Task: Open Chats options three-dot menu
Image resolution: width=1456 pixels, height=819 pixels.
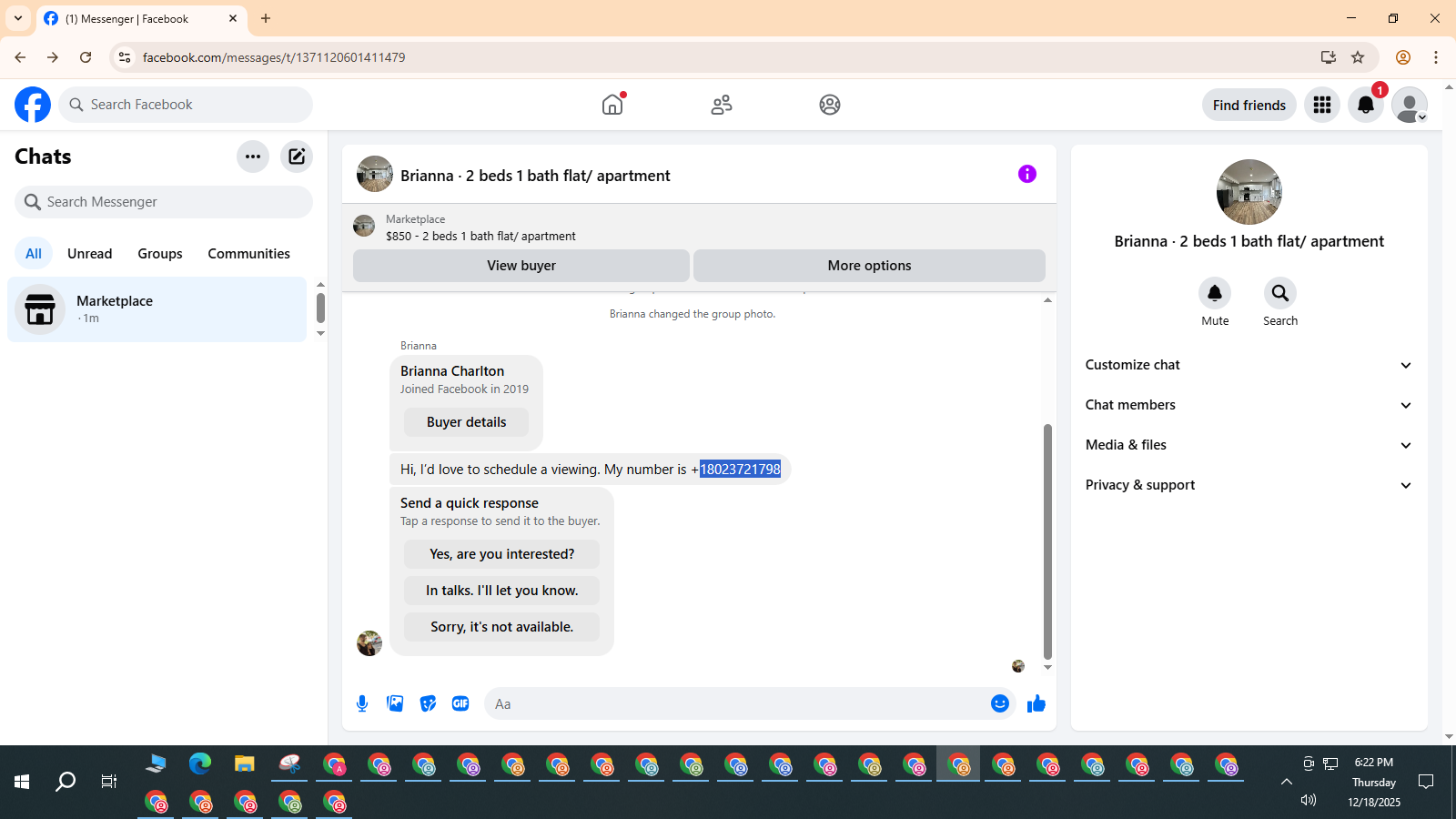Action: pyautogui.click(x=253, y=157)
